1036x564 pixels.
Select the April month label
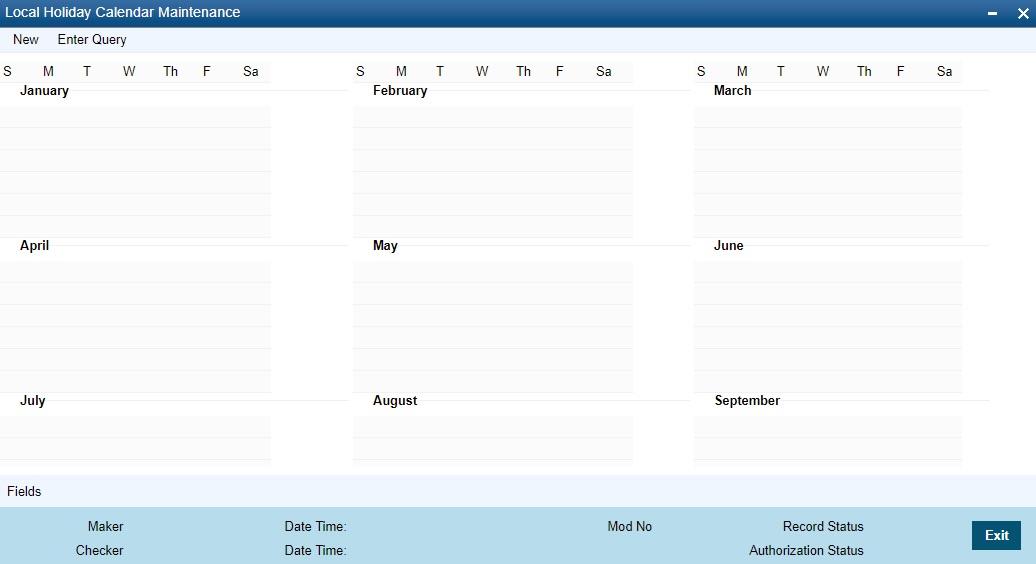point(34,246)
